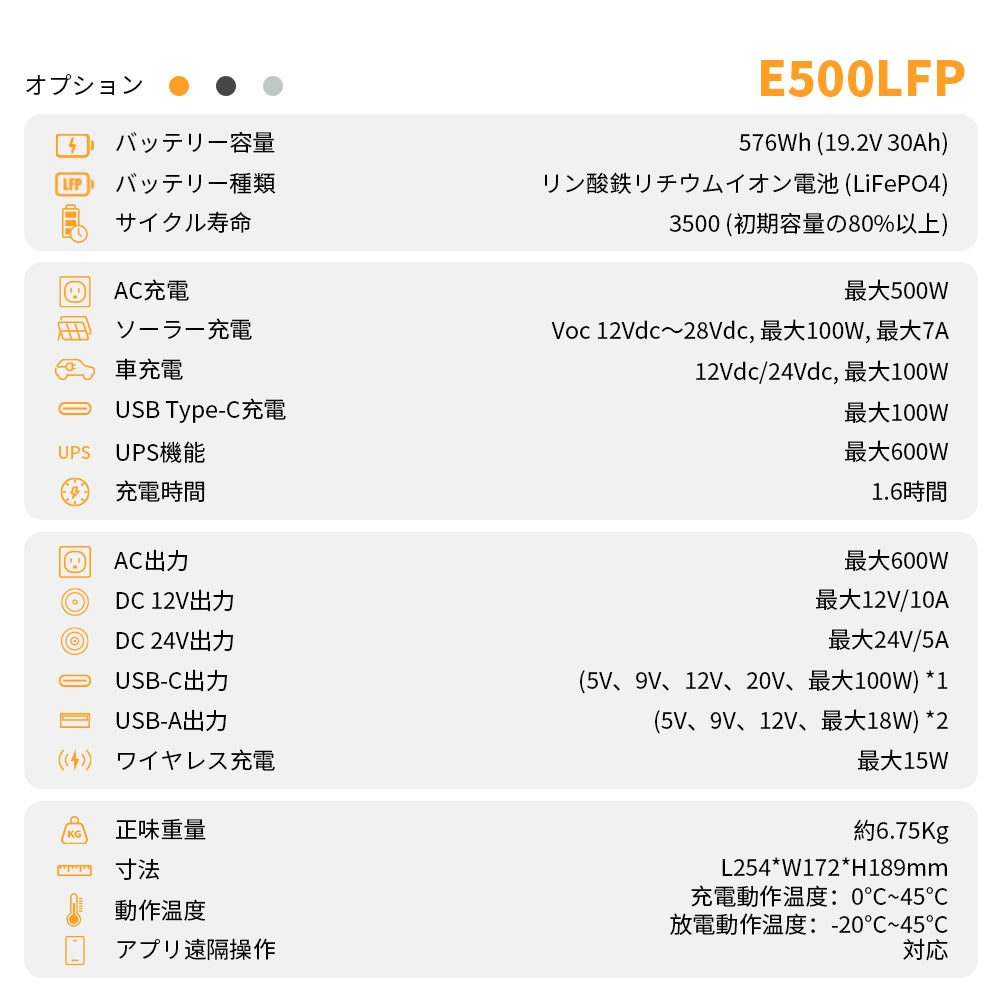The image size is (1000, 1000).
Task: Click the DC 12V output icon
Action: [x=75, y=602]
